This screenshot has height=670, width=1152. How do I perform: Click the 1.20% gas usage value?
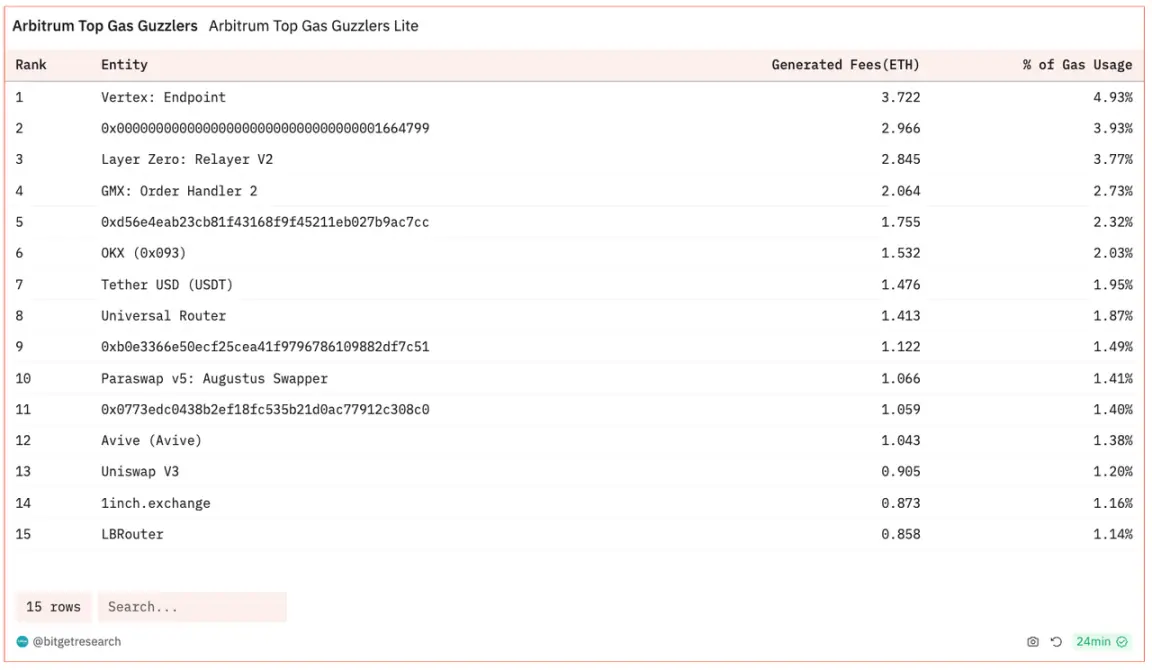(1113, 472)
